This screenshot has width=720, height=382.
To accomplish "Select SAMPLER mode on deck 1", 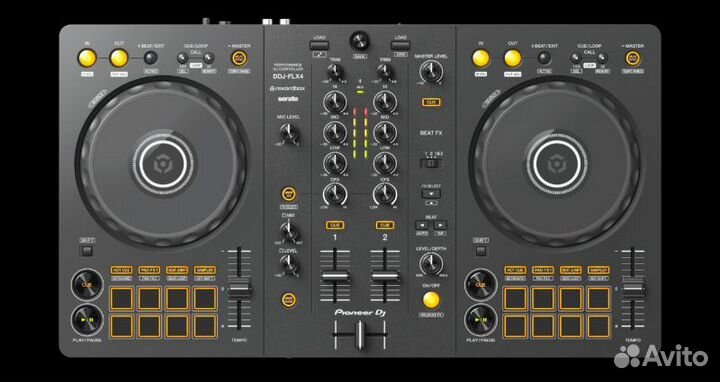I will (205, 270).
